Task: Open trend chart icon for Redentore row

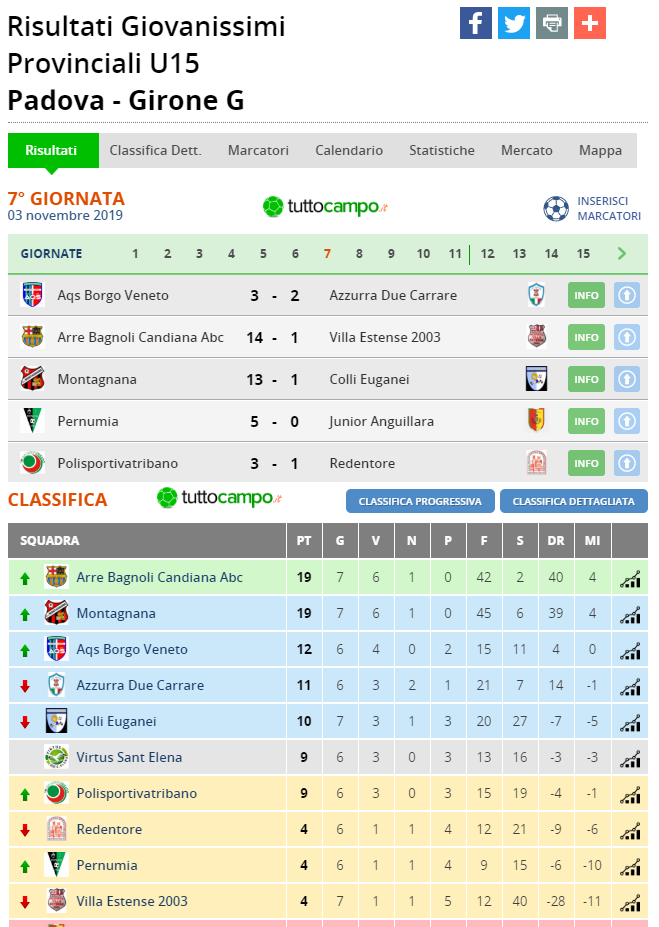Action: click(630, 831)
